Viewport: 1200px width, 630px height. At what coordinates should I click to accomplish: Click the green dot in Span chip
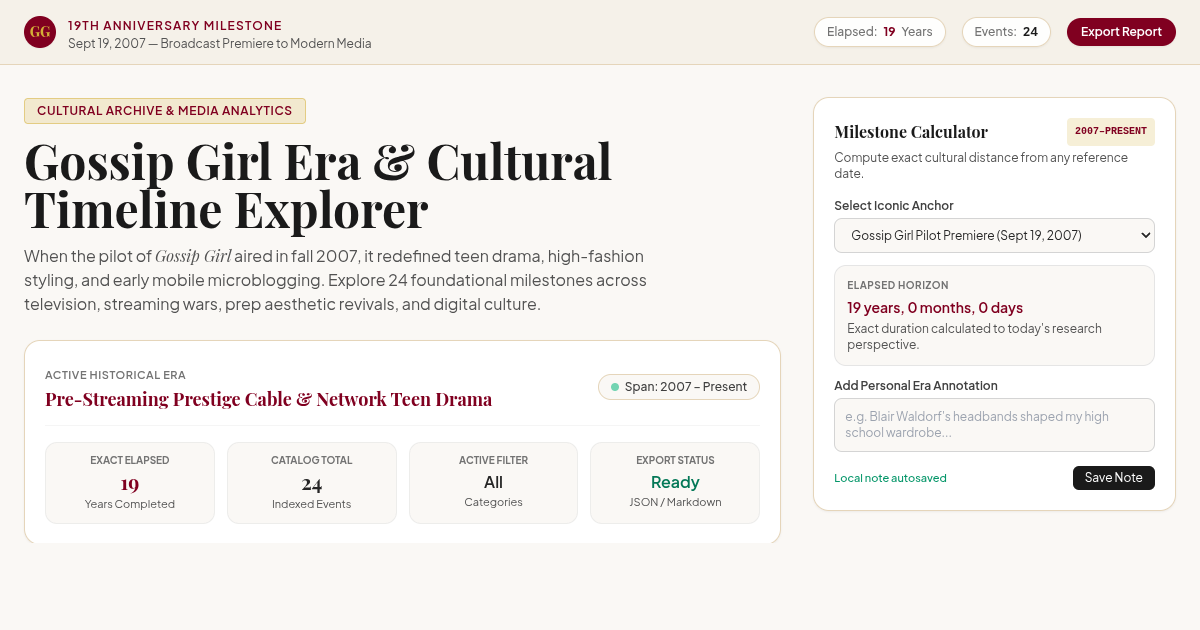615,387
